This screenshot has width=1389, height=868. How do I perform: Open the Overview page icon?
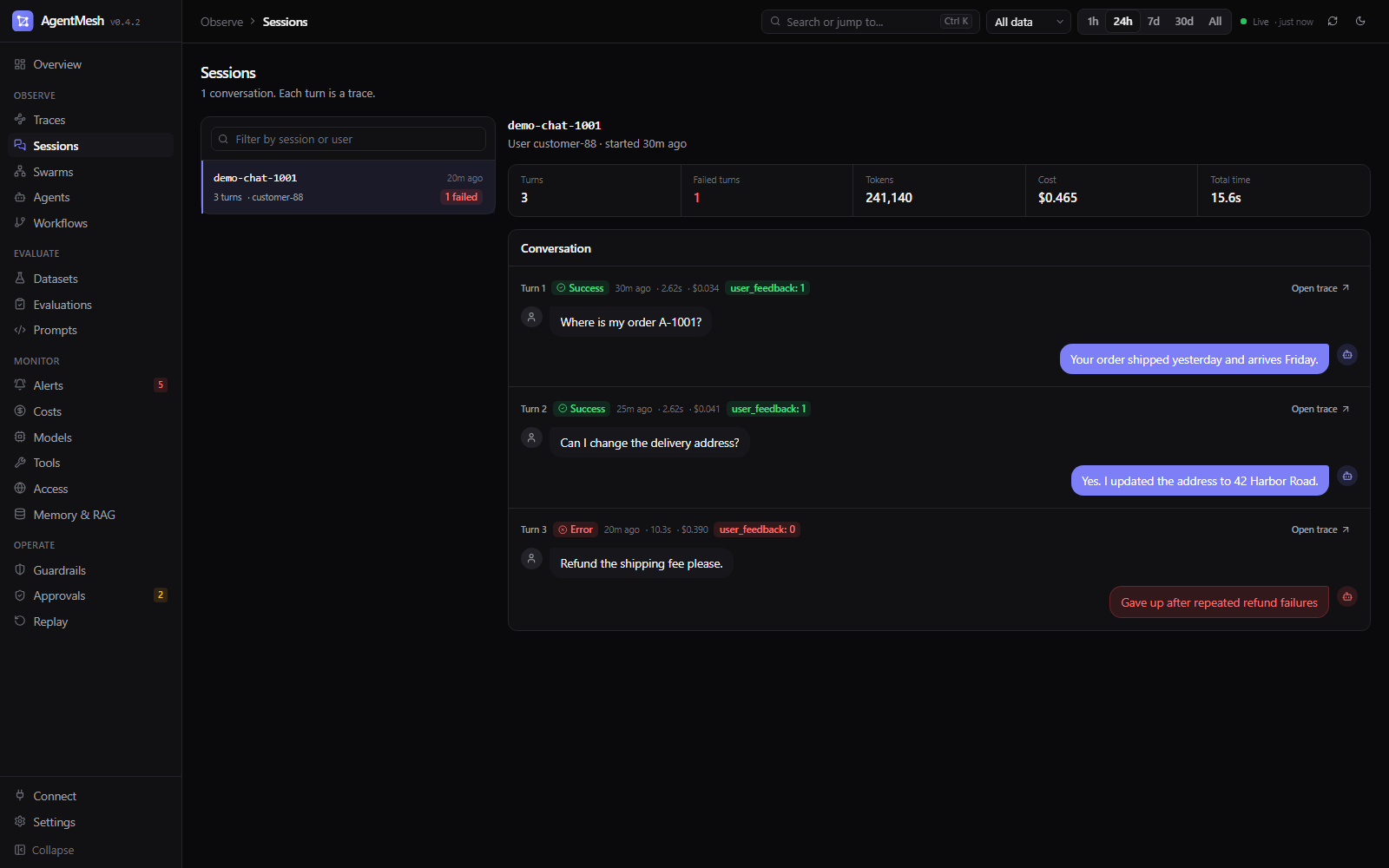pyautogui.click(x=20, y=64)
